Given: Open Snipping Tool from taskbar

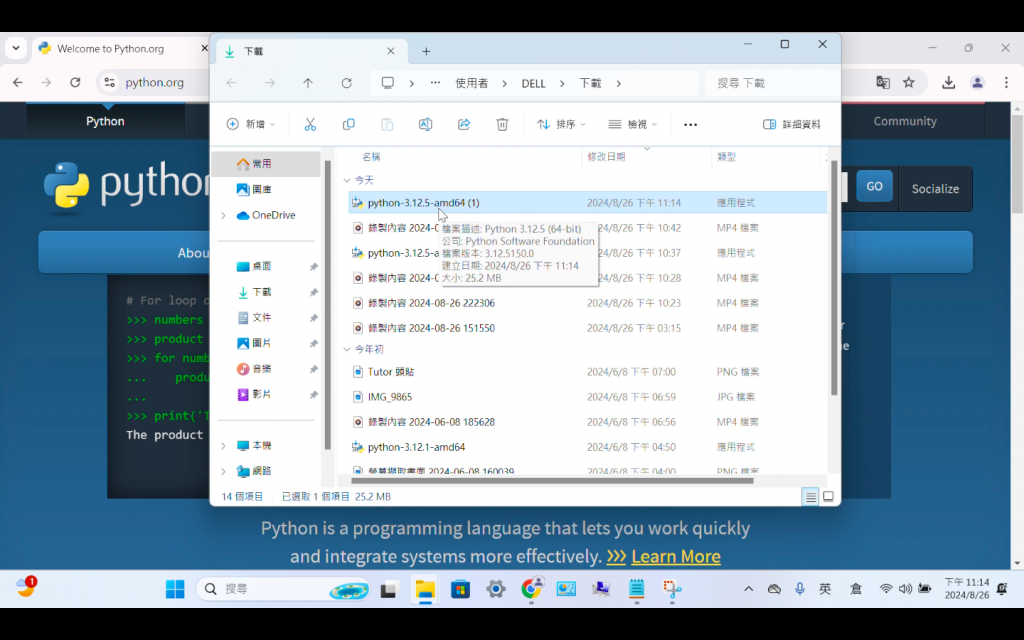Looking at the screenshot, I should click(671, 589).
